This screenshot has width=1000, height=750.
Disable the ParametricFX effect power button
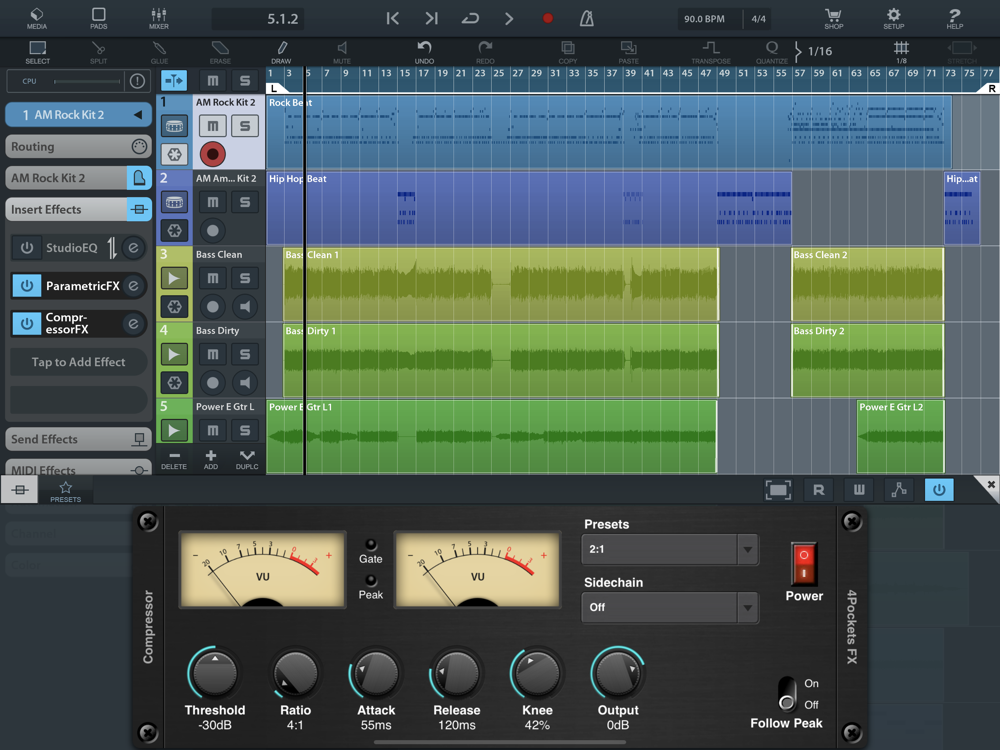point(27,286)
